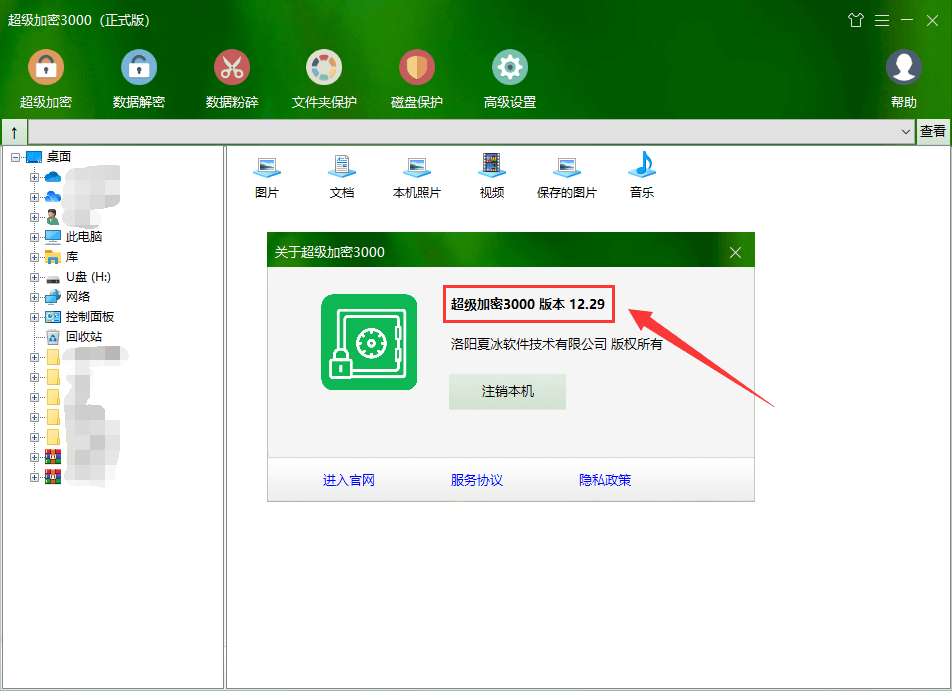Open the 文件夹保护 folder protection tool
The image size is (952, 691).
tap(324, 79)
